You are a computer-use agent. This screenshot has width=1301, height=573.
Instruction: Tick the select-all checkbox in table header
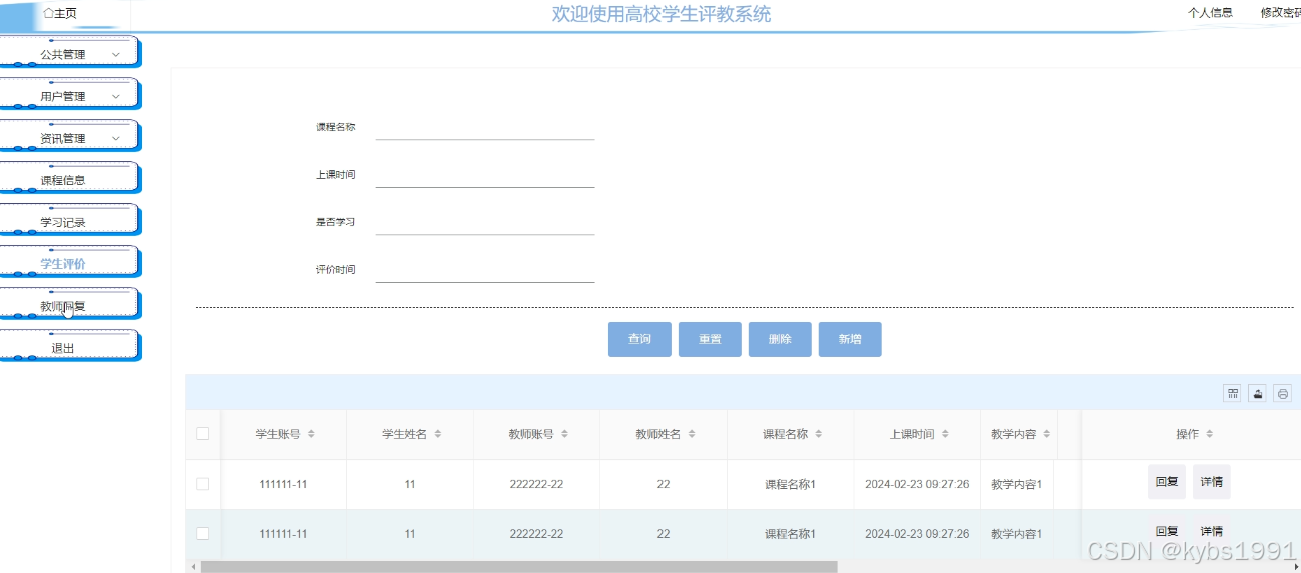coord(203,434)
